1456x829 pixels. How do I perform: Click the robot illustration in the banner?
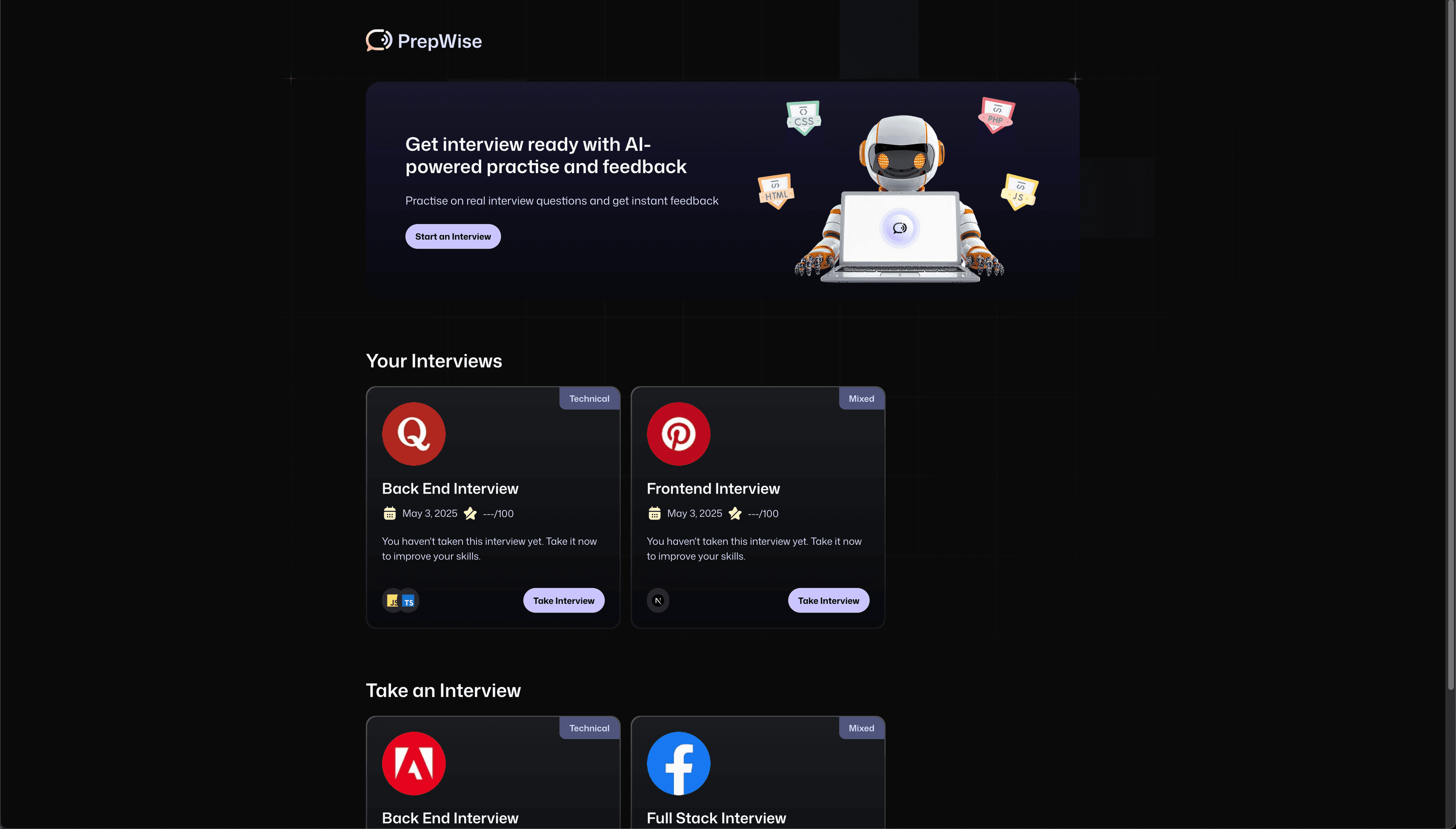(900, 199)
